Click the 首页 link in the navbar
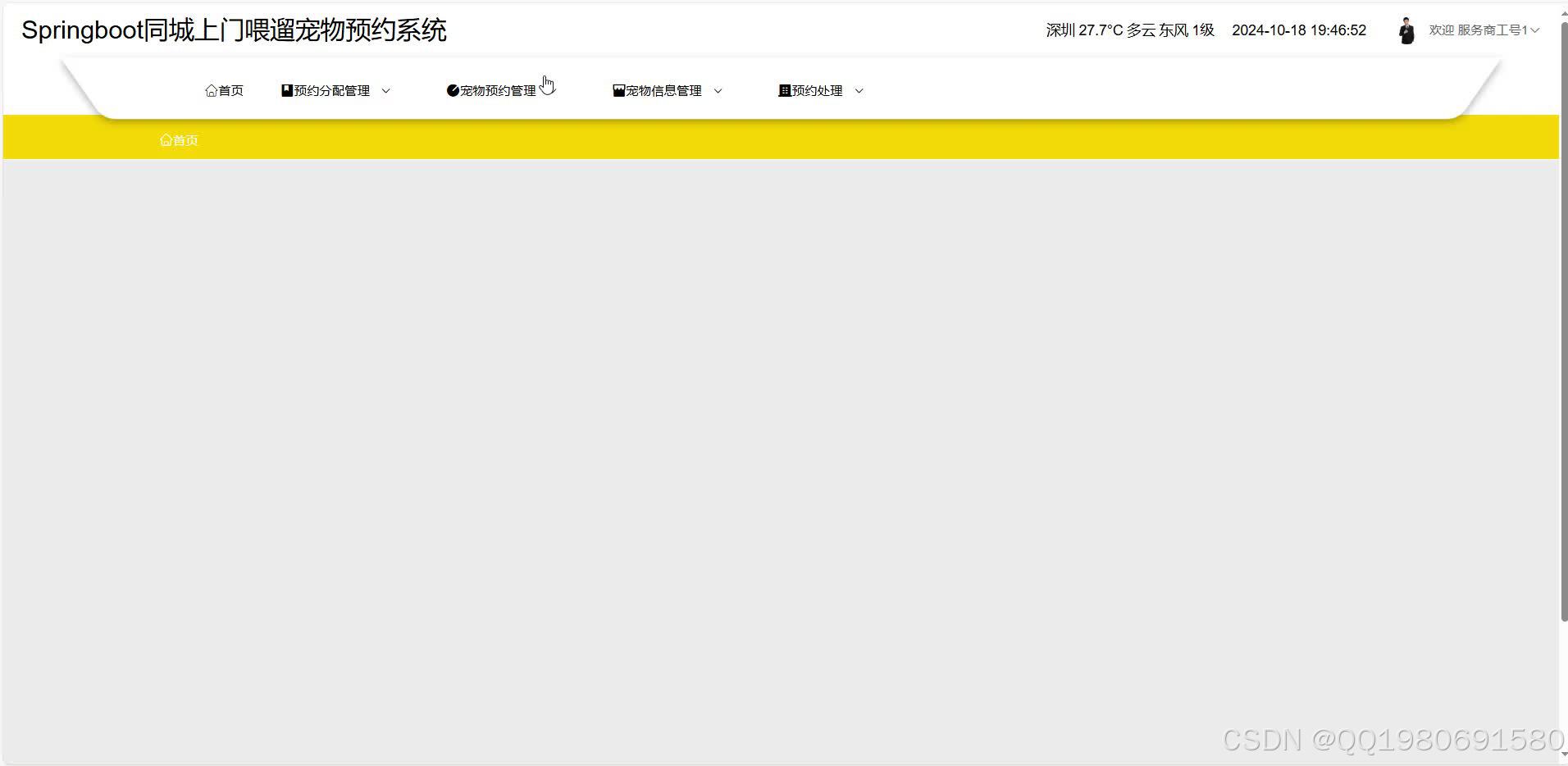The height and width of the screenshot is (766, 1568). (230, 90)
